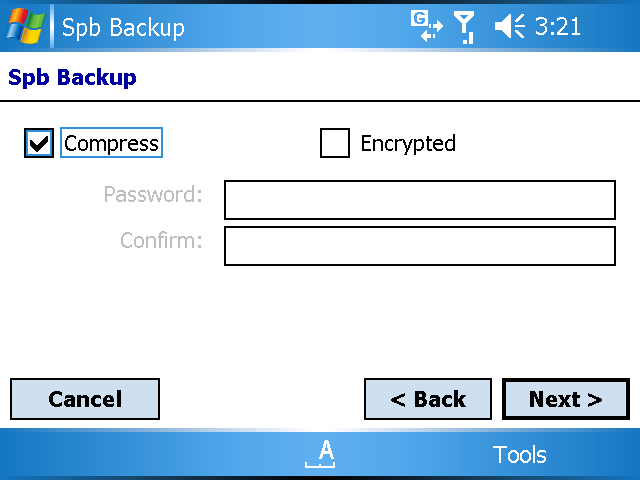Click the blue Spb Backup heading

point(72,78)
